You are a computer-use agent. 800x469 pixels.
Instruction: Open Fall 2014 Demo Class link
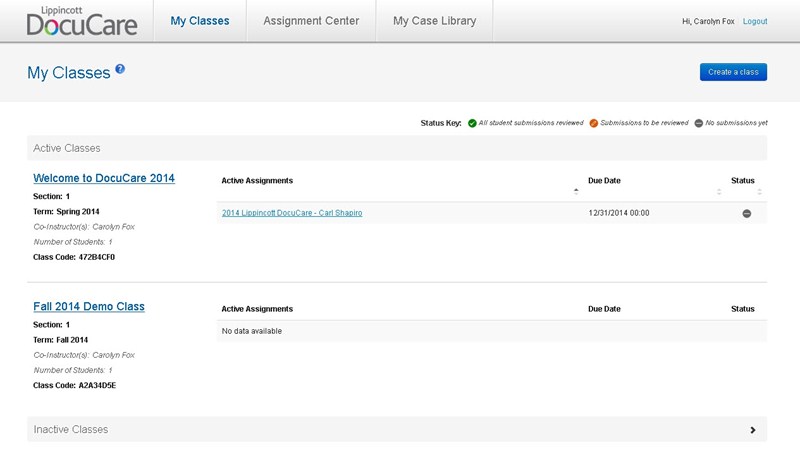pyautogui.click(x=89, y=306)
